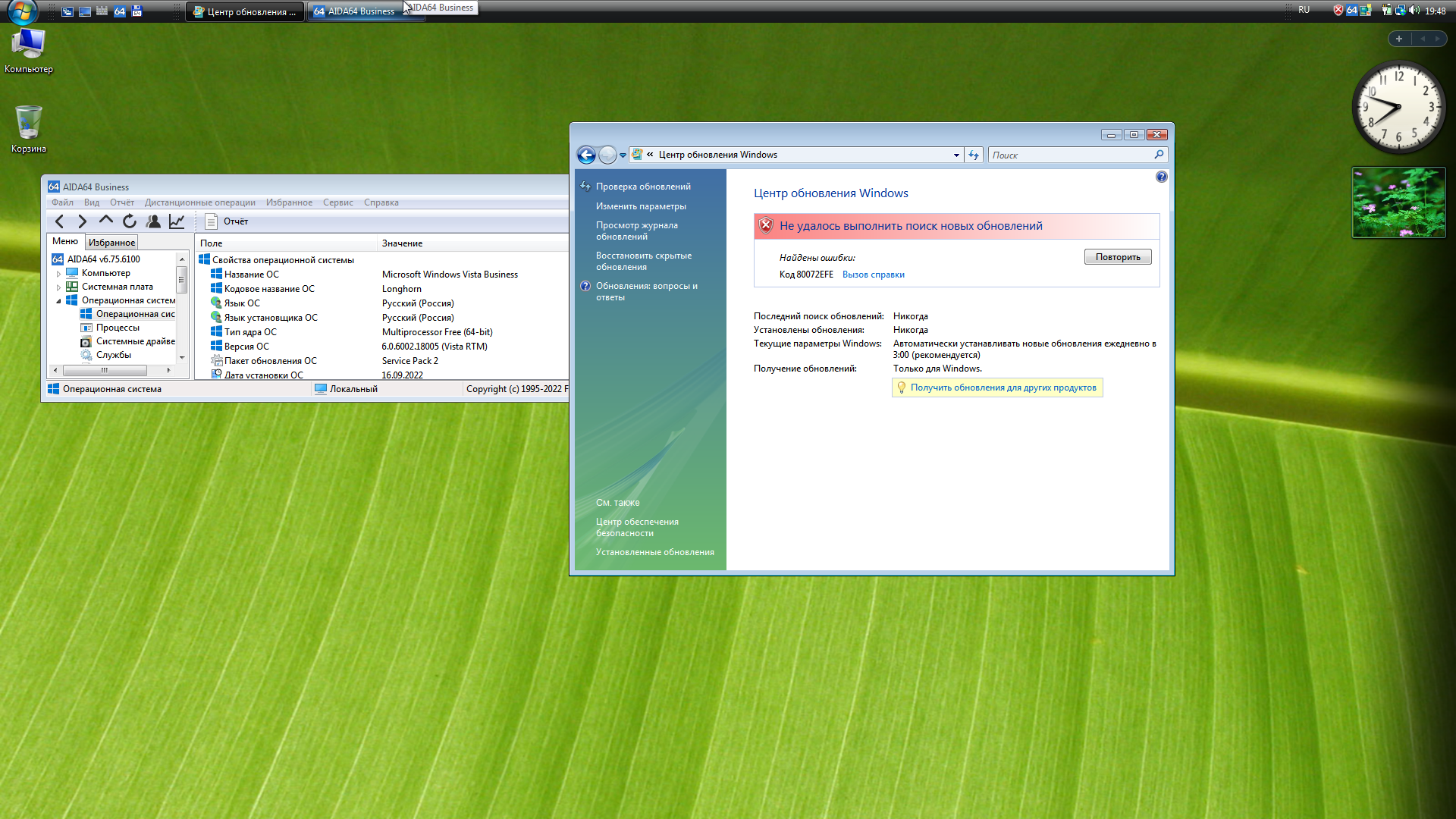Open the user manager icon in toolbar
Screen dimensions: 1456x819
click(x=153, y=221)
